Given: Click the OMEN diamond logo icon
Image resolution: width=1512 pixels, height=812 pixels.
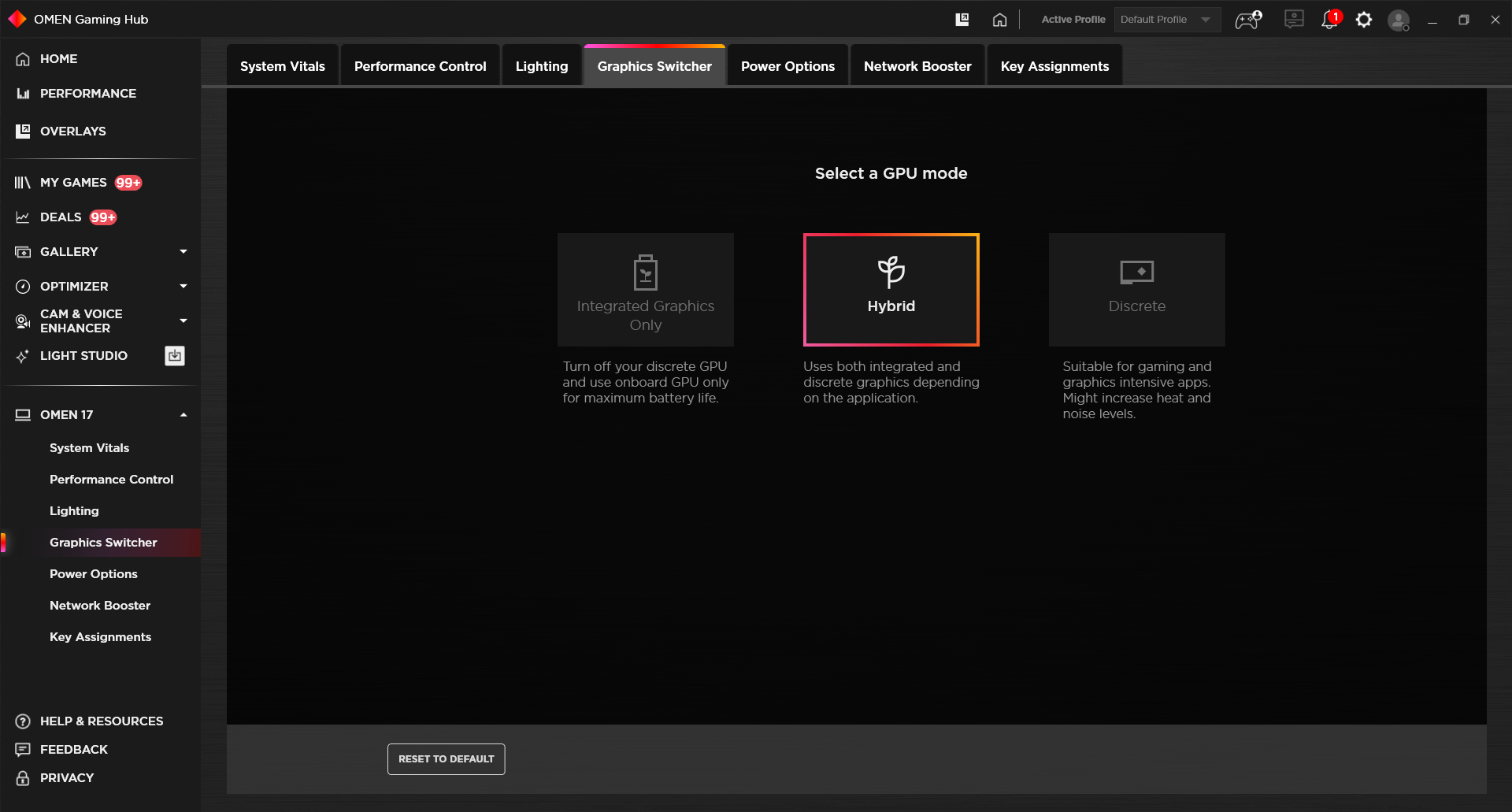Looking at the screenshot, I should (17, 19).
